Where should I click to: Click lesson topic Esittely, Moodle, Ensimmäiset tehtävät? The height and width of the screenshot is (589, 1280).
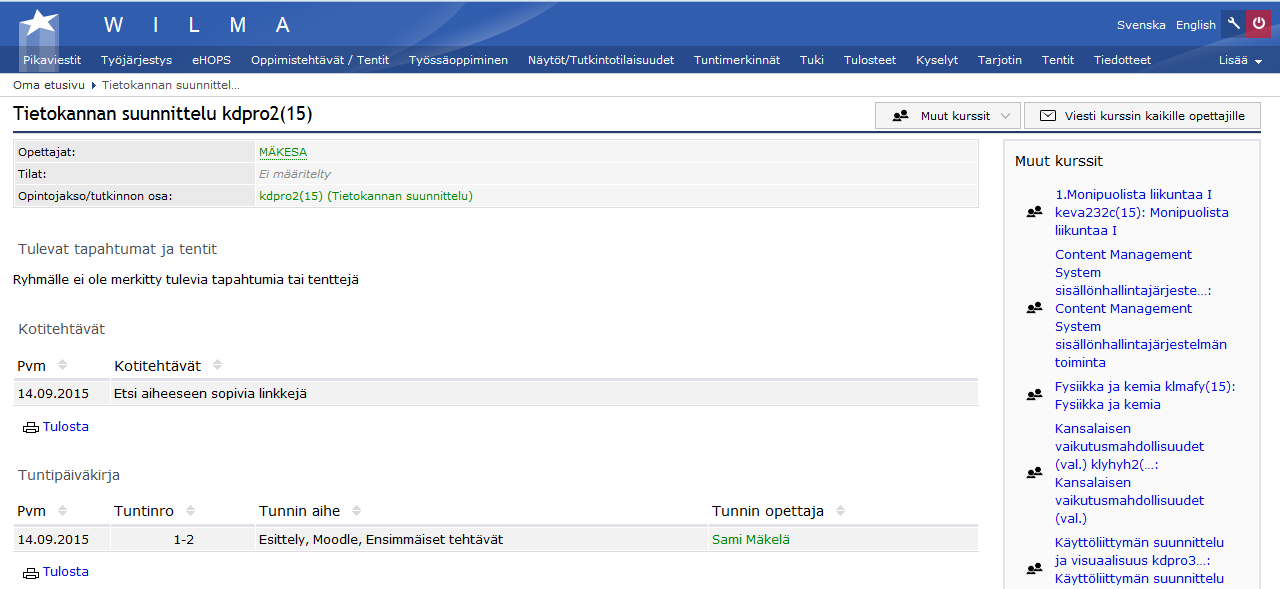pyautogui.click(x=381, y=540)
